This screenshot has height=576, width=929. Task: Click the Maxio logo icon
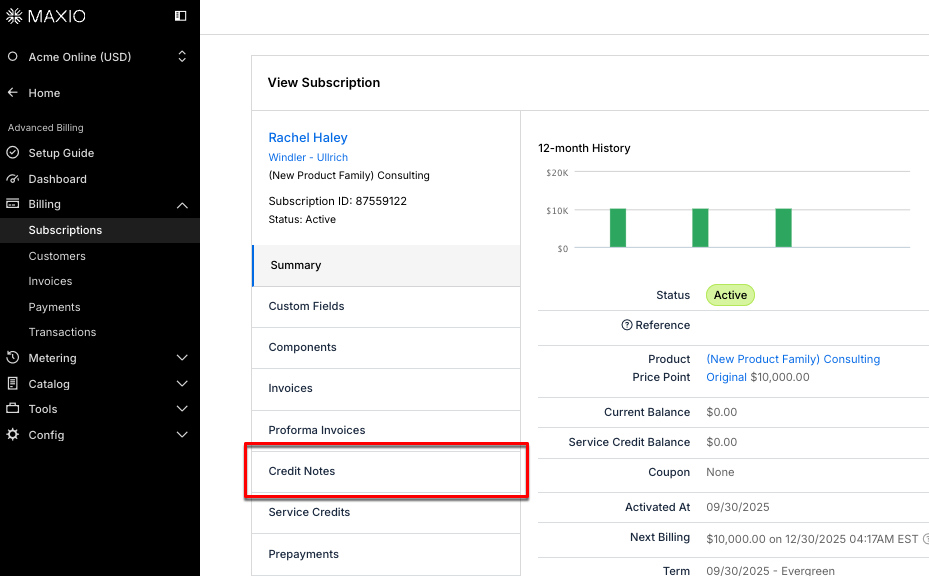click(14, 16)
